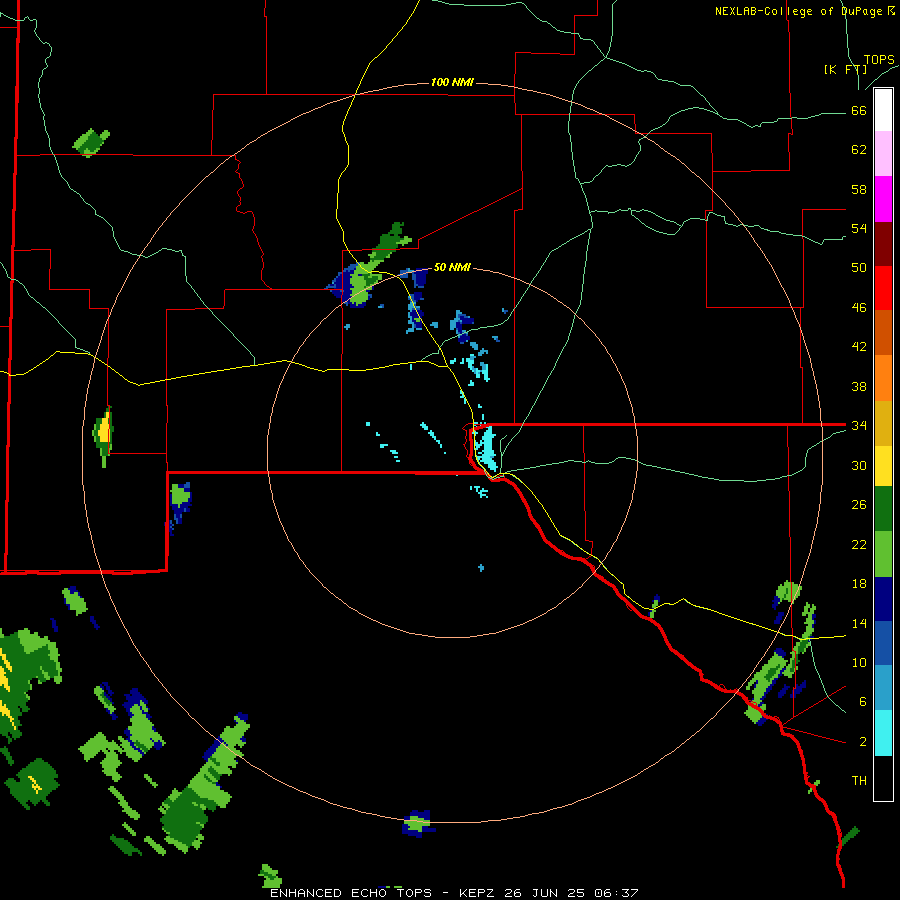900x900 pixels.
Task: Pick the cyan swatch in the color scale
Action: (883, 732)
